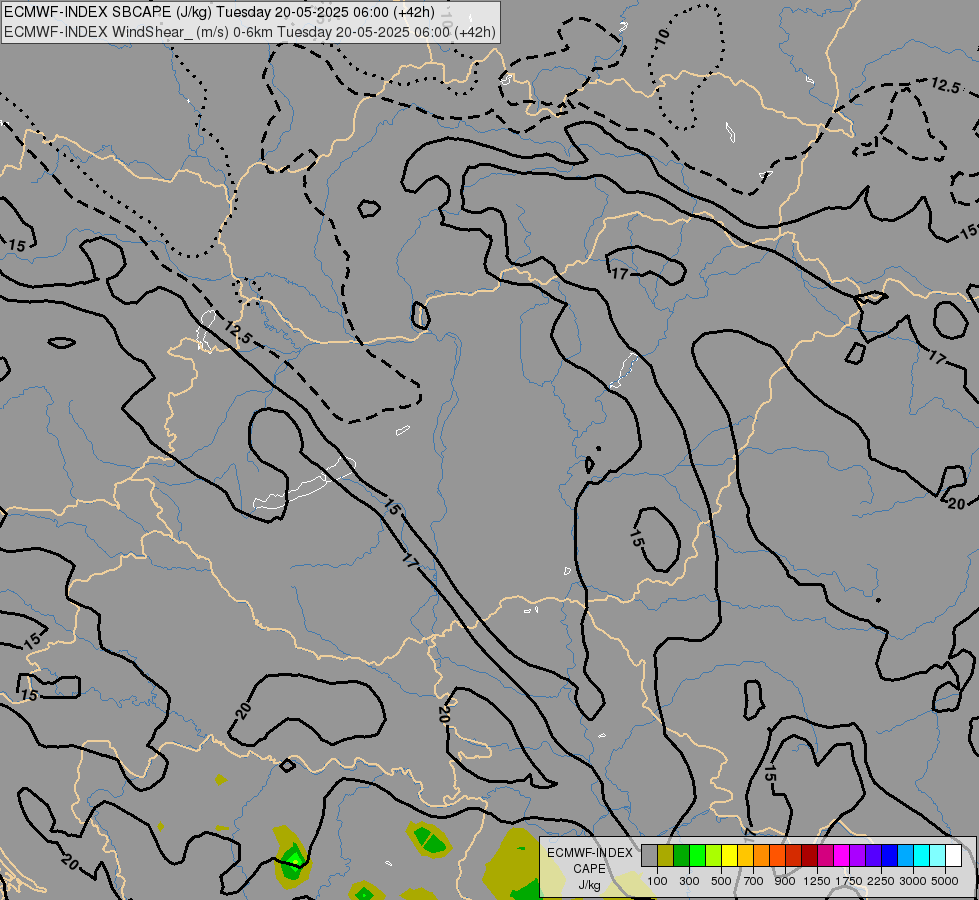Click the 1750 value under the legend

coord(849,881)
